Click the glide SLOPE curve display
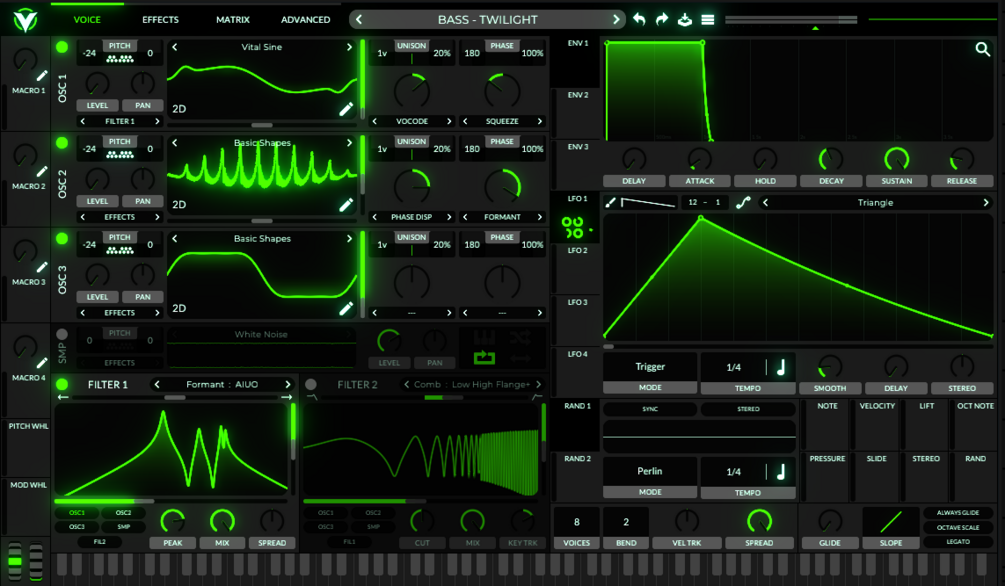 (891, 522)
